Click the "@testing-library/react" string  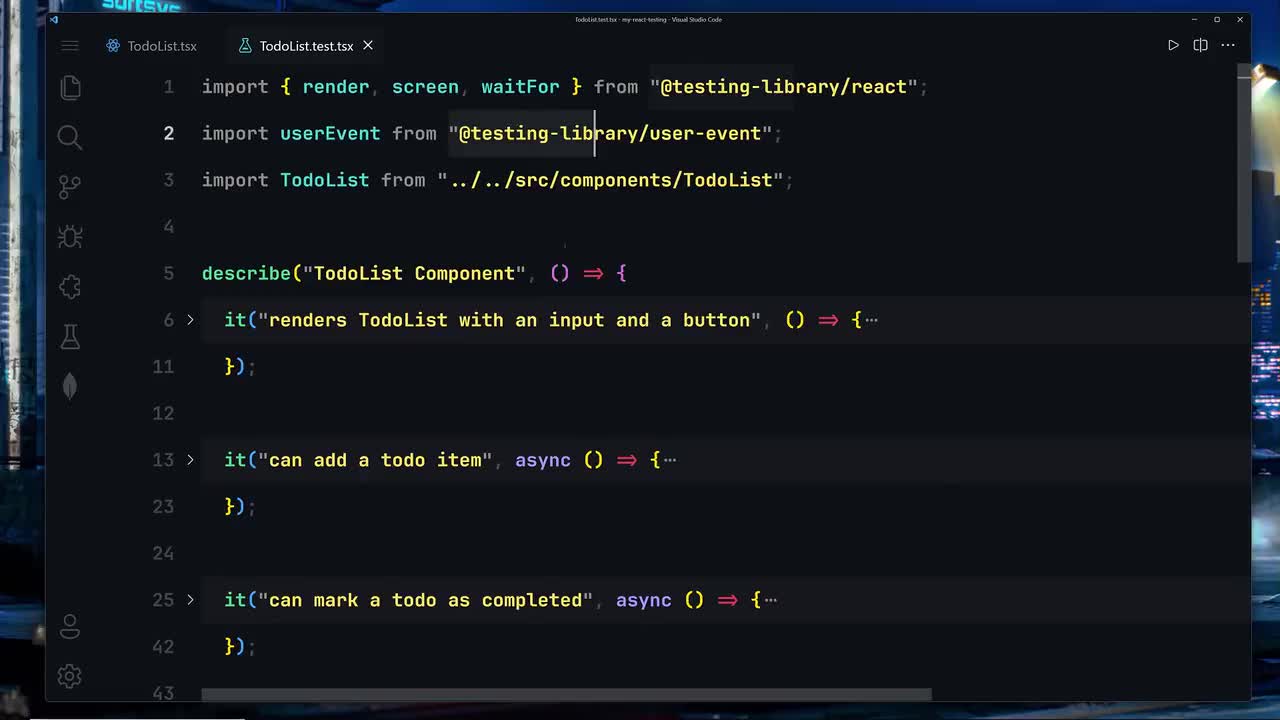(783, 87)
